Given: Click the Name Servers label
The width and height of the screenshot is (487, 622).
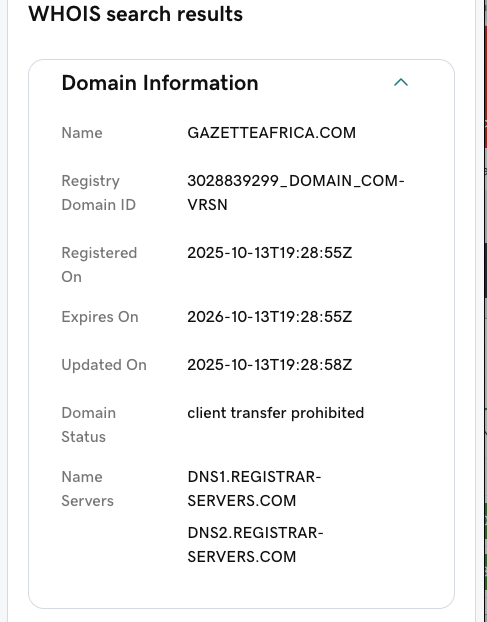Looking at the screenshot, I should coord(88,489).
